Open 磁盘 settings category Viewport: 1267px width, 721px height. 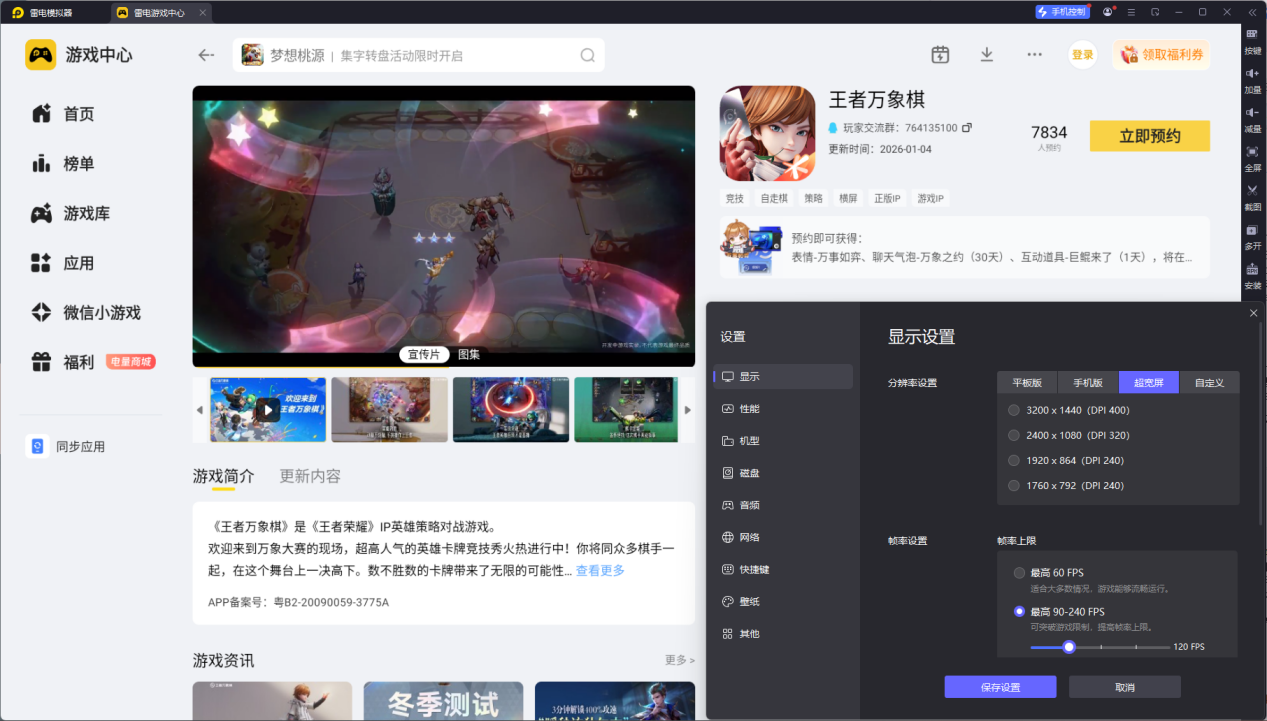tap(784, 473)
